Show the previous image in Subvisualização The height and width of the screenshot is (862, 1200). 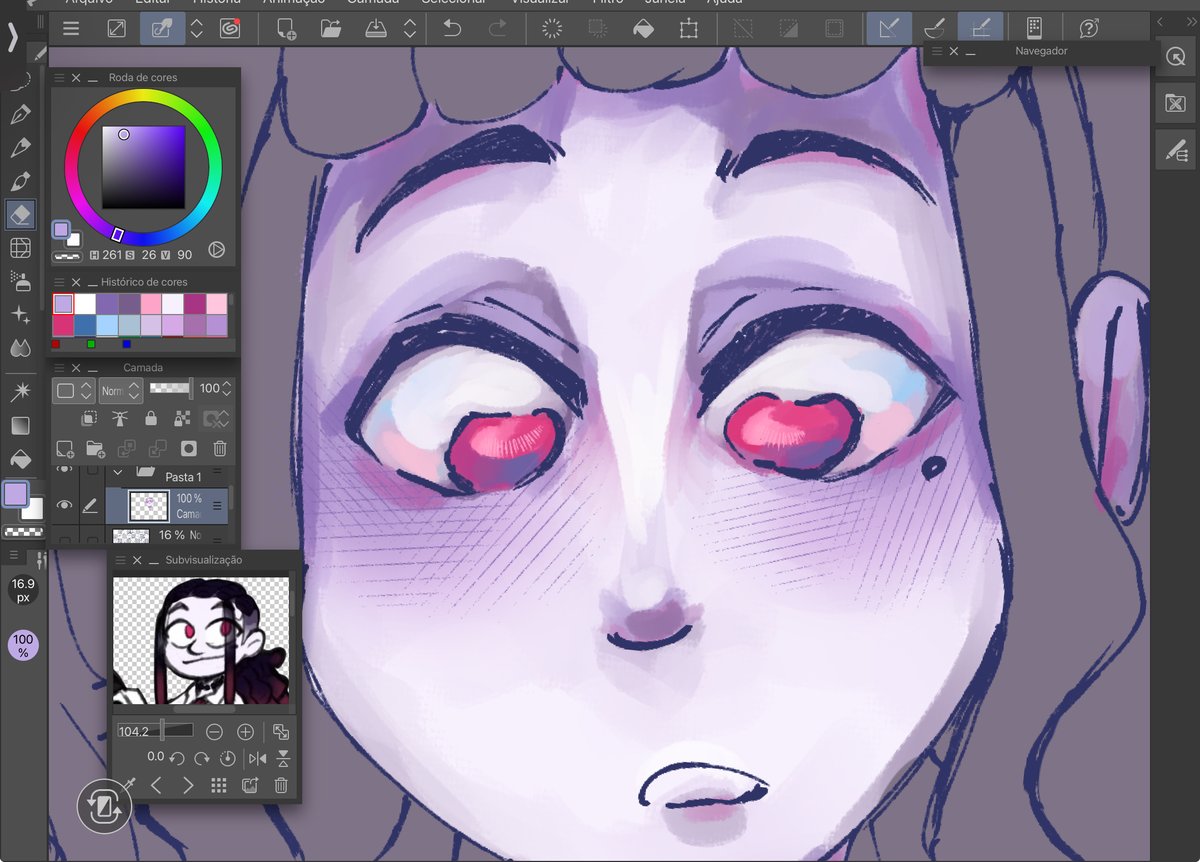pyautogui.click(x=157, y=786)
